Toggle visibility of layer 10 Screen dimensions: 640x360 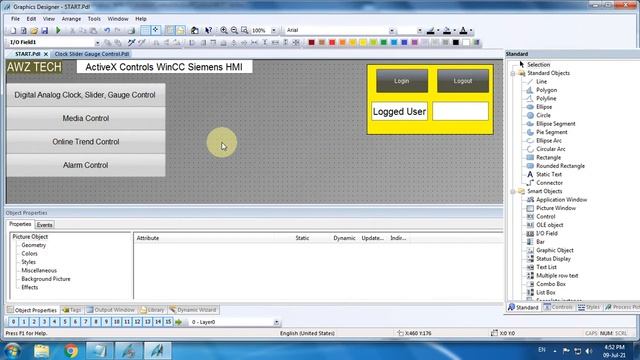point(116,322)
